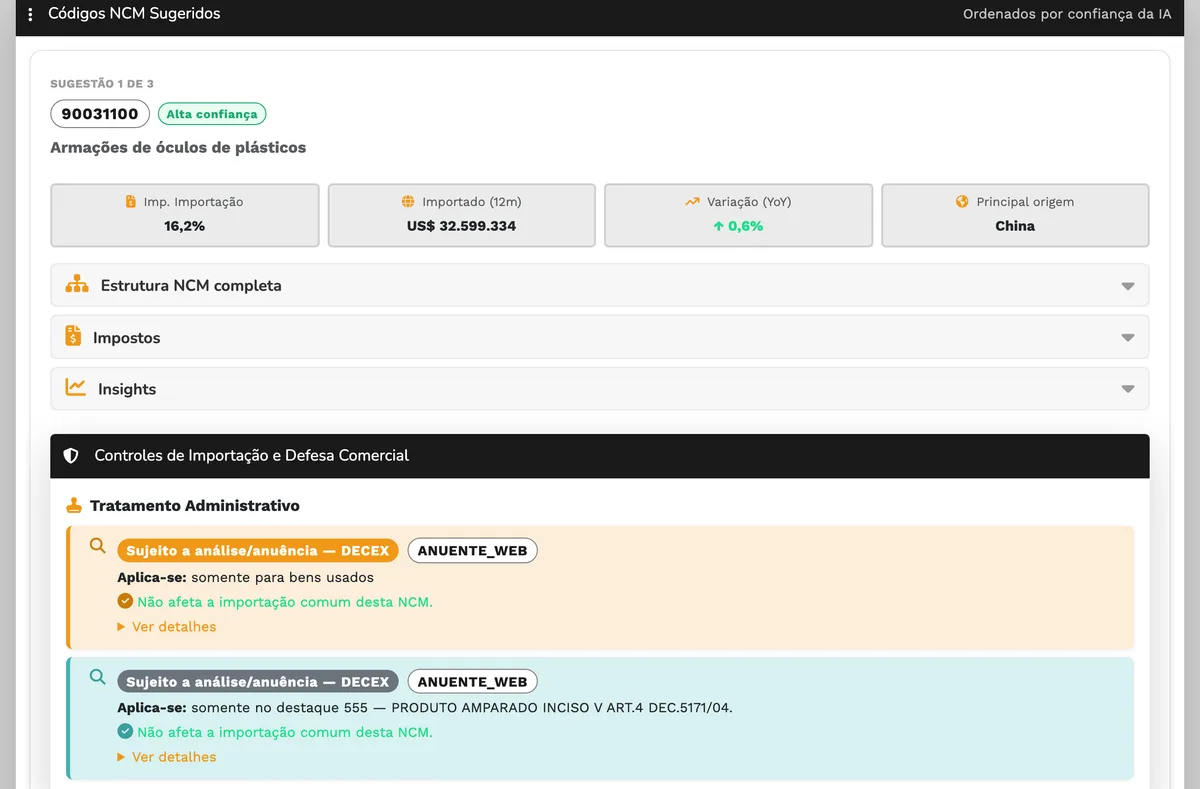Screen dimensions: 1200x789
Task: Click the magnifier icon in the teal DECEX card
Action: pyautogui.click(x=97, y=677)
